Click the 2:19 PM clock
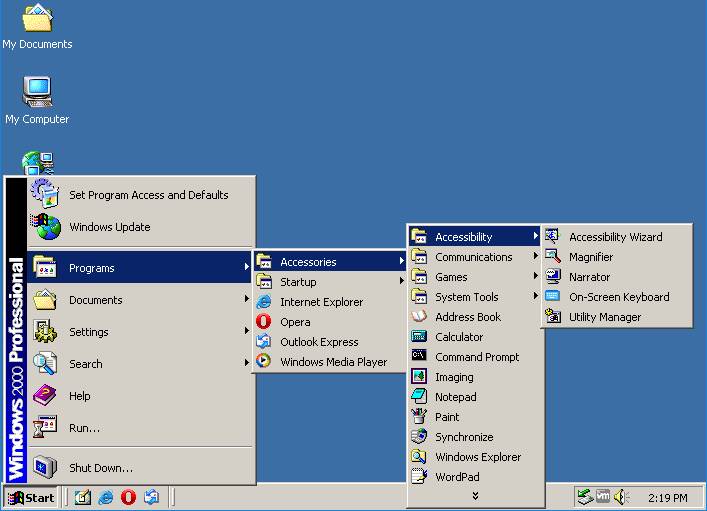This screenshot has height=511, width=707. (x=668, y=498)
